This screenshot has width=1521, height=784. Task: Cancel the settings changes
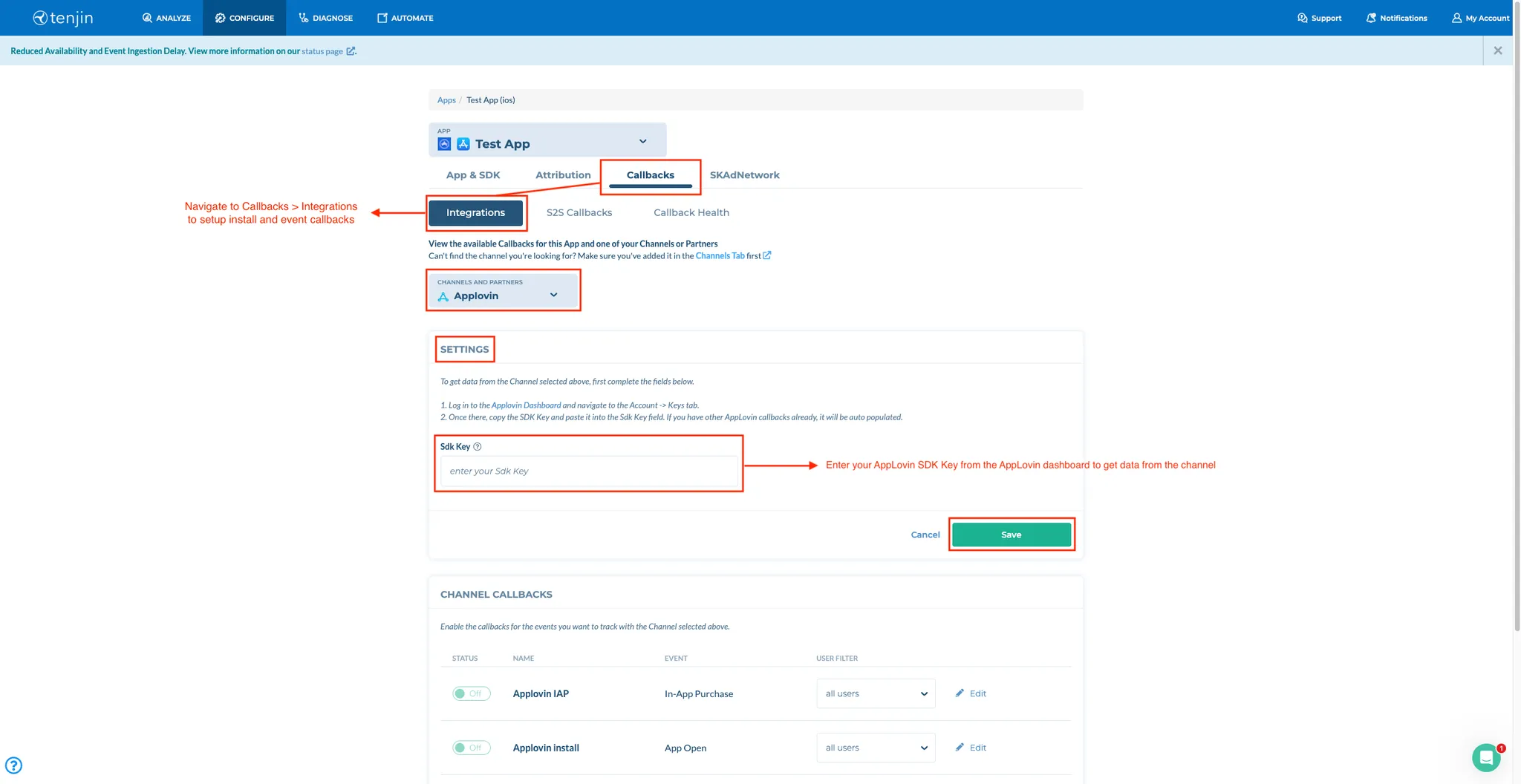click(x=925, y=535)
